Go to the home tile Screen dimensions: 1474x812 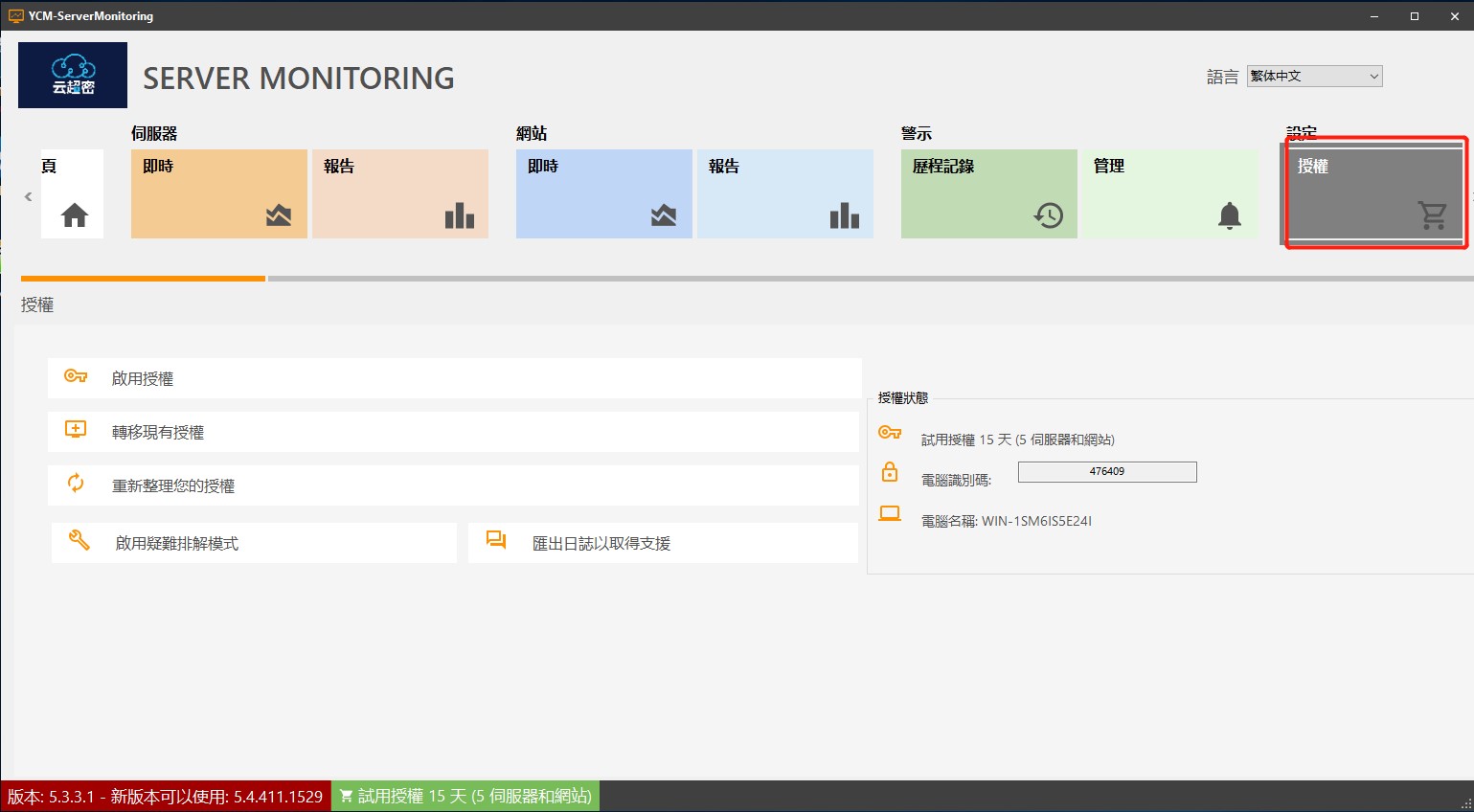(x=72, y=193)
